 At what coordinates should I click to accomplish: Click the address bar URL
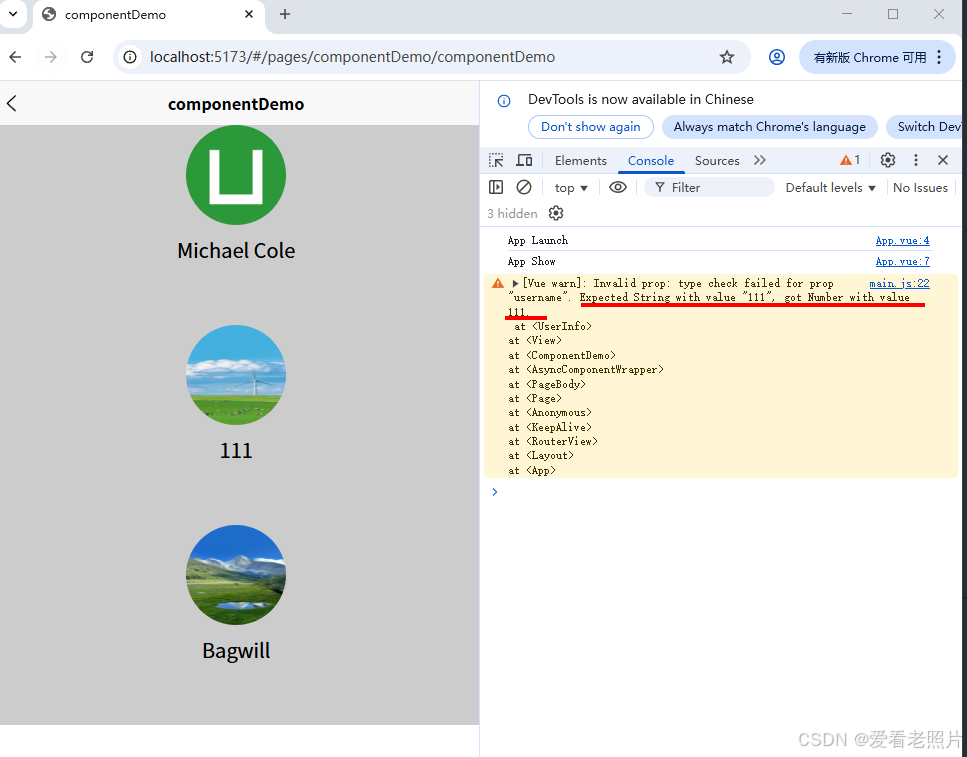point(352,57)
